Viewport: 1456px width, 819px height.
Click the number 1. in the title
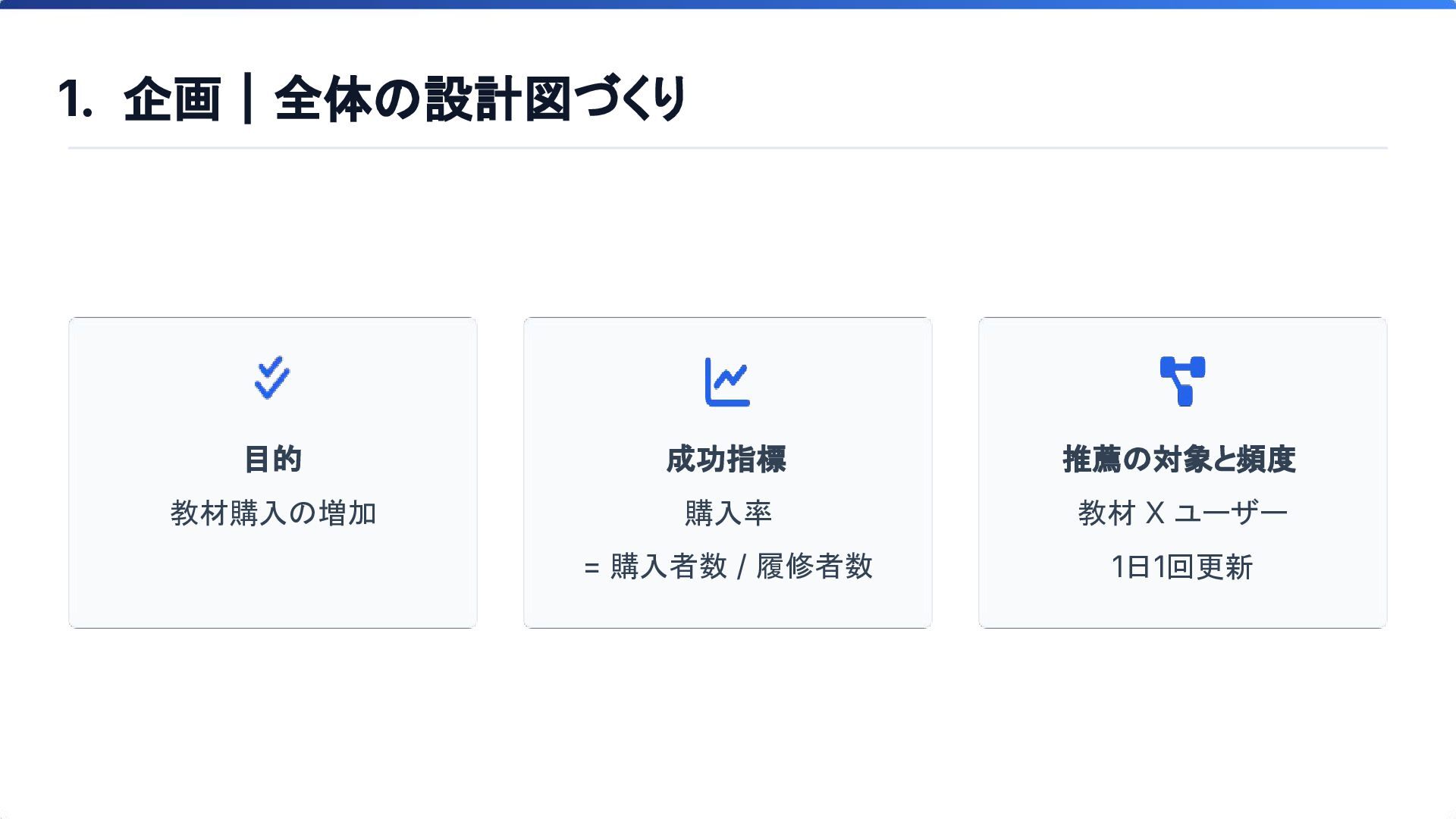tap(75, 99)
